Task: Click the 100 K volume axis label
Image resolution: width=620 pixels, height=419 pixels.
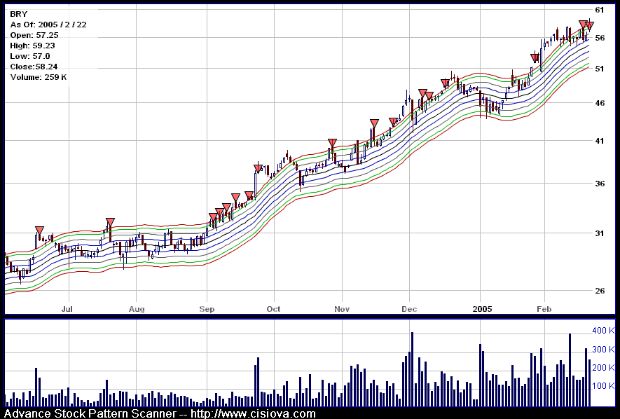Action: tap(603, 386)
